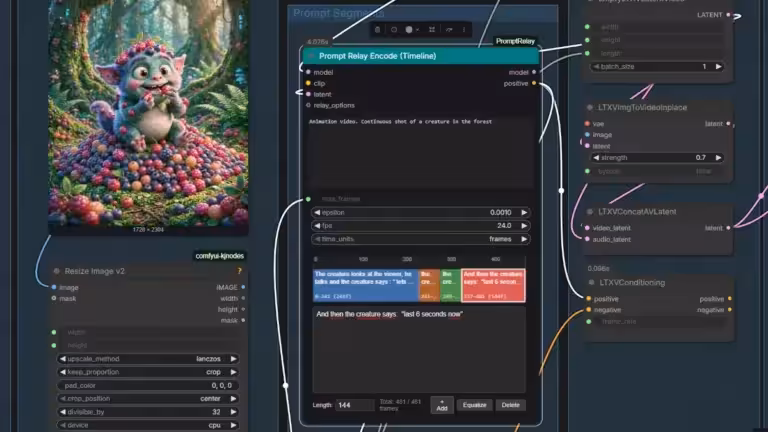
Task: Collapse the LTXVConditioning node
Action: click(x=591, y=283)
